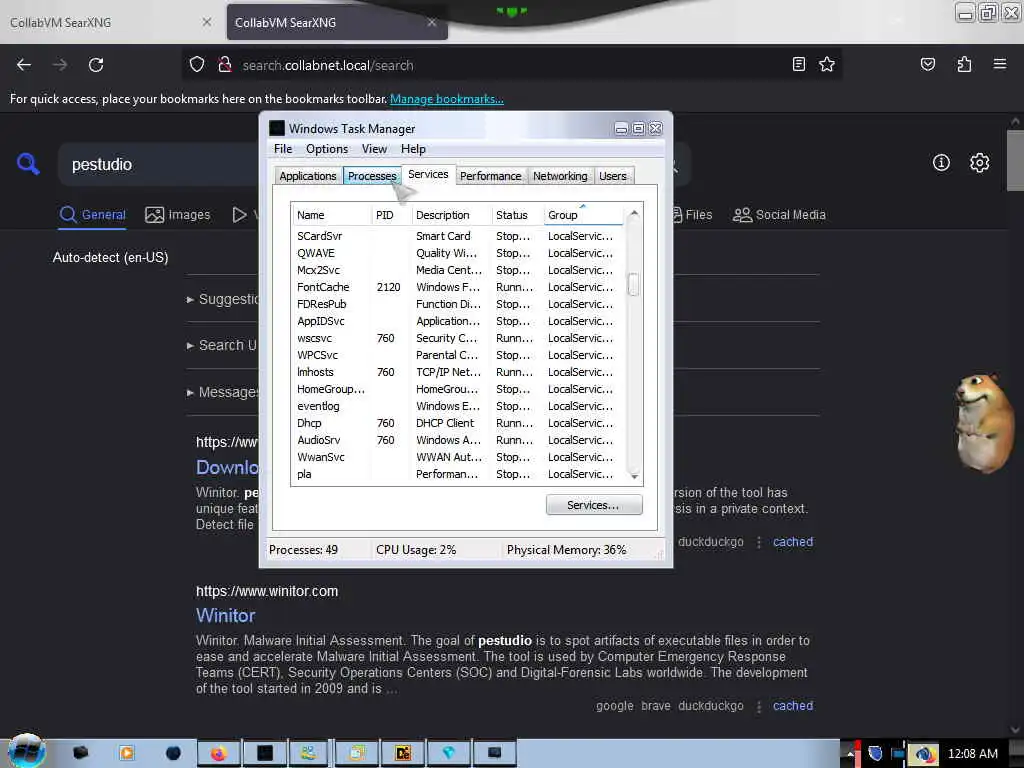Open the Task Manager View menu
Image resolution: width=1024 pixels, height=768 pixels.
coord(374,149)
